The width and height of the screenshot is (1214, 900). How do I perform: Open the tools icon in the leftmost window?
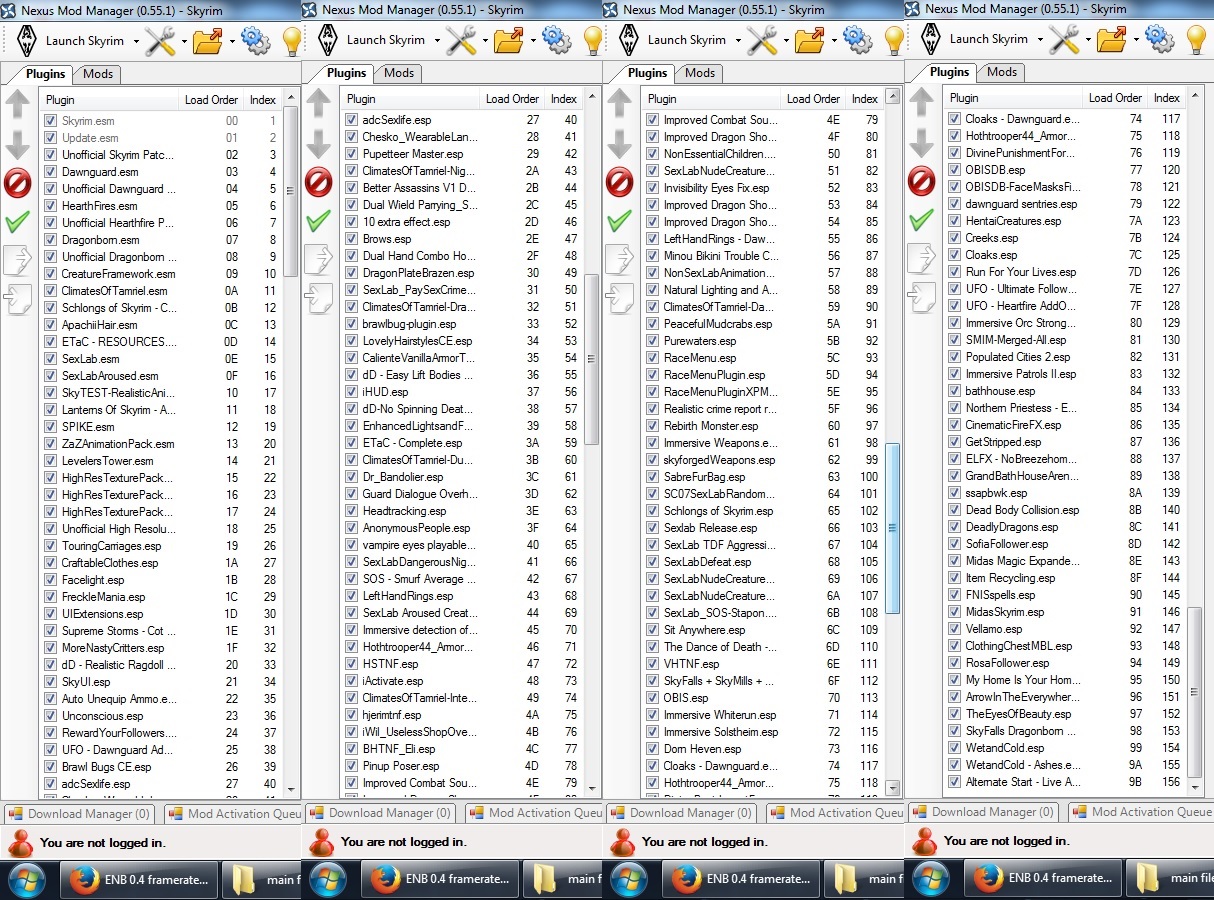tap(160, 41)
